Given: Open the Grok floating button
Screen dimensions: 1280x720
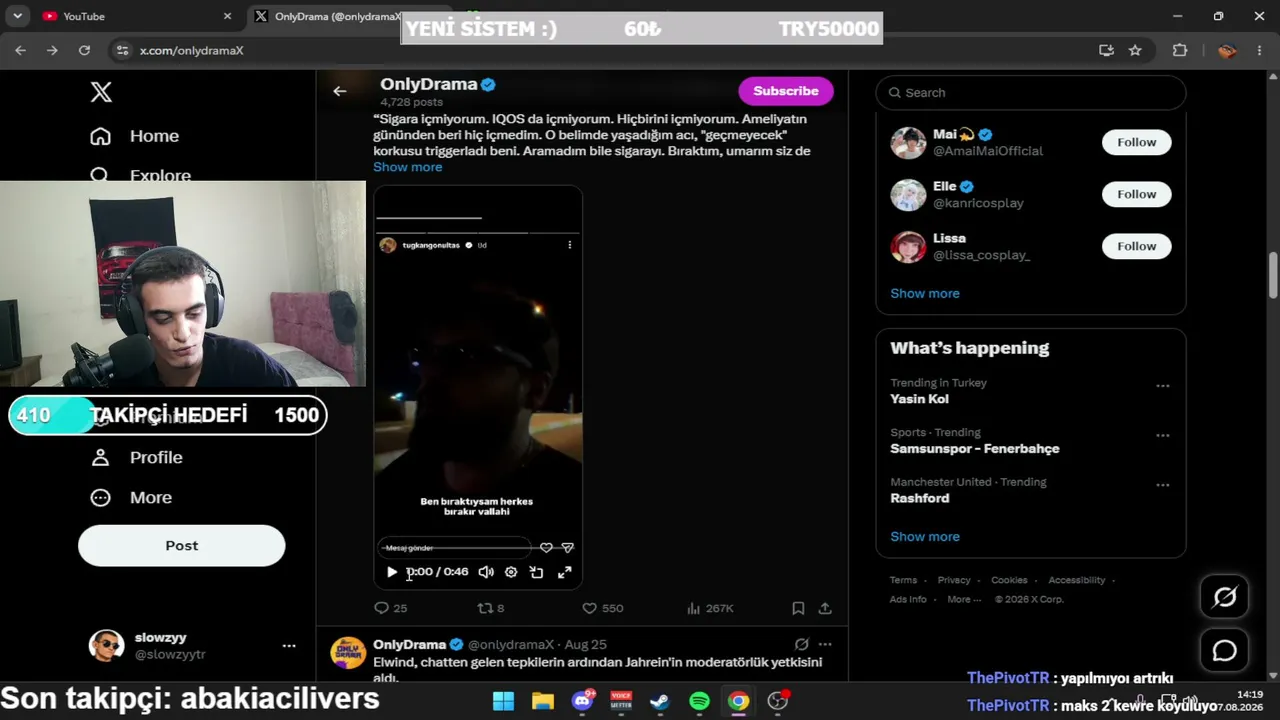Looking at the screenshot, I should point(1225,597).
